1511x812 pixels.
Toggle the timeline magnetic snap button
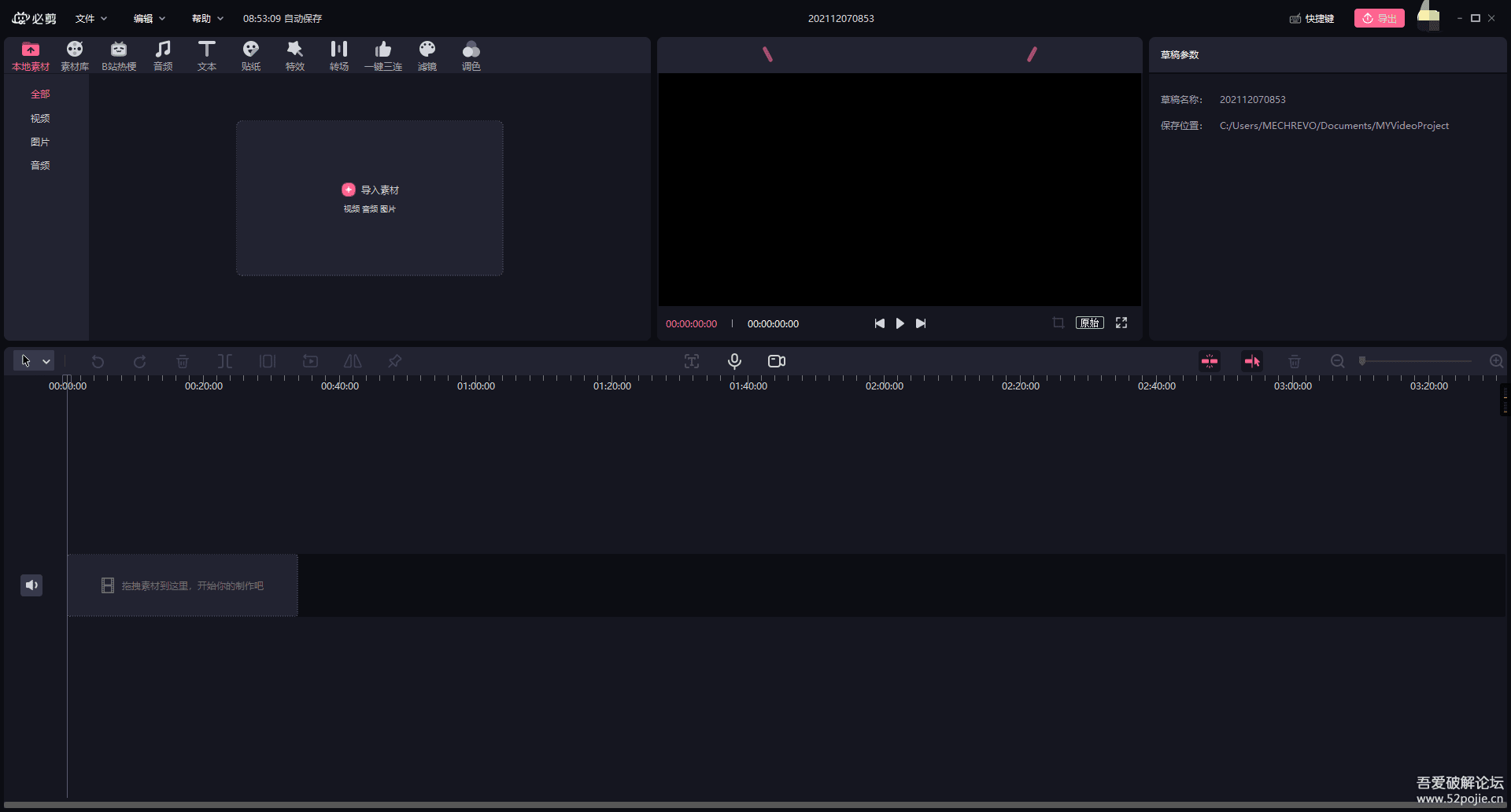(x=1210, y=361)
